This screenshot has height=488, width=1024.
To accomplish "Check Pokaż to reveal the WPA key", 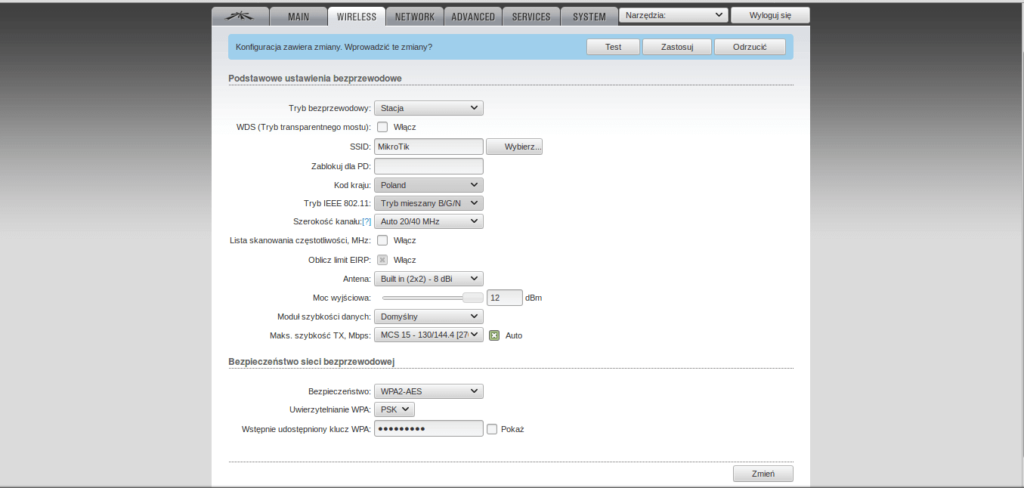I will (x=492, y=429).
